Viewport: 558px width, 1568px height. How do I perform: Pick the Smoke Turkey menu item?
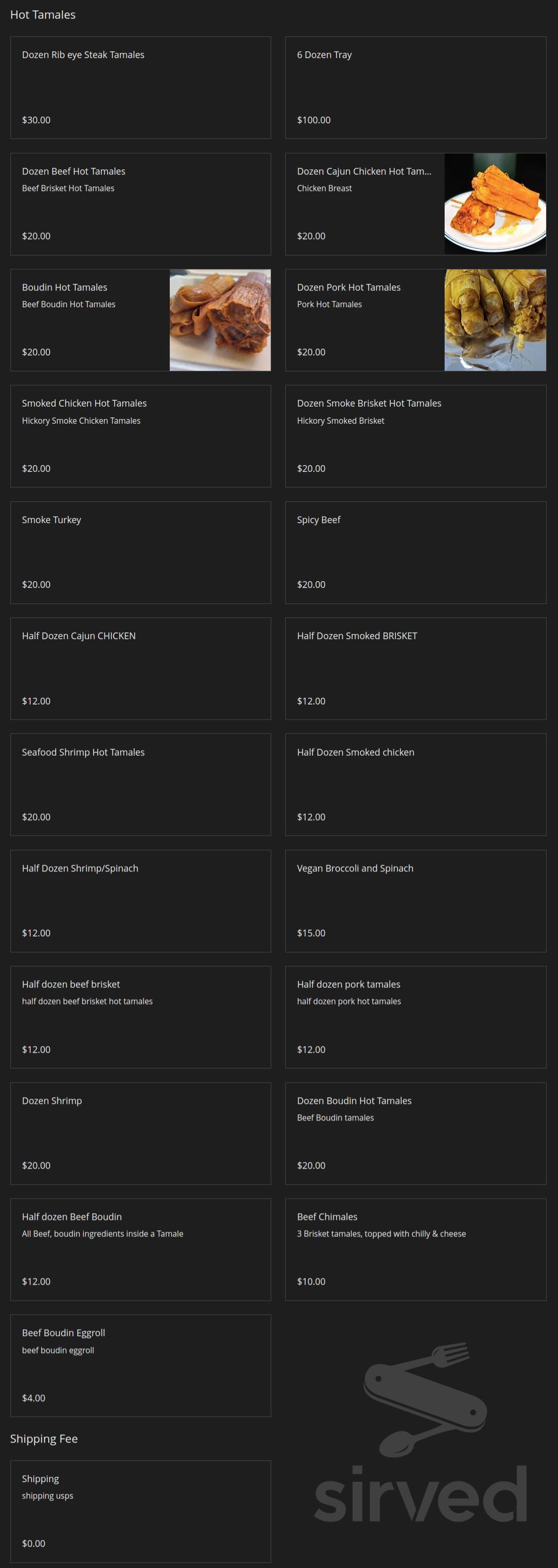[141, 552]
